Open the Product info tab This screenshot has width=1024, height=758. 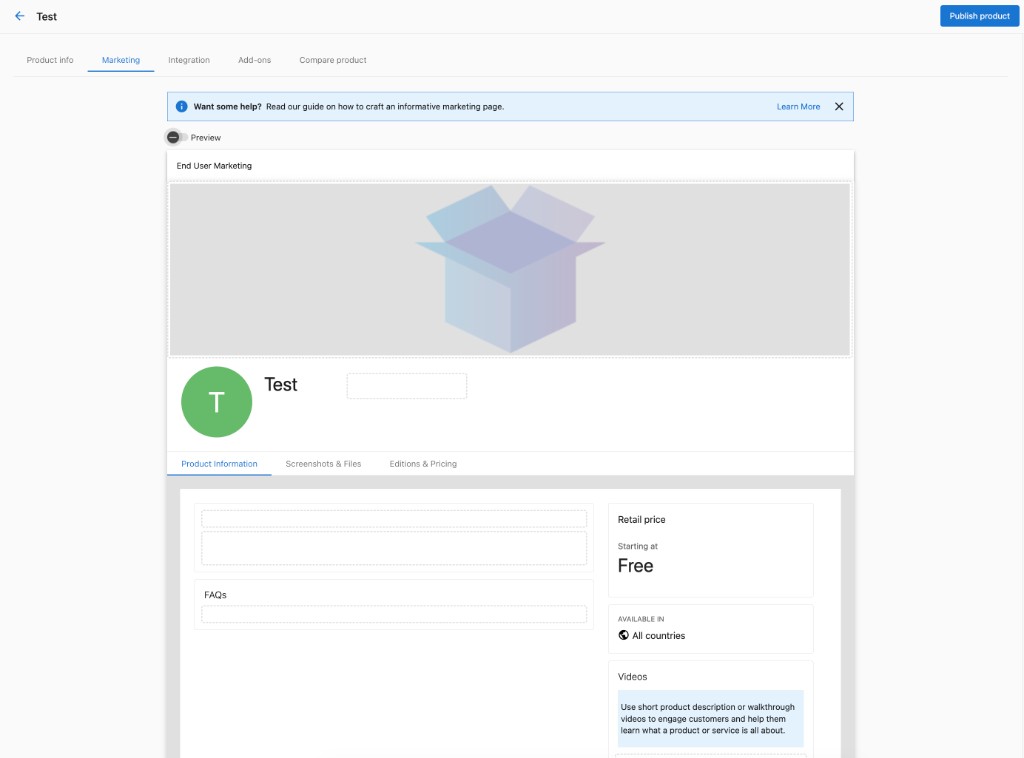click(x=50, y=60)
